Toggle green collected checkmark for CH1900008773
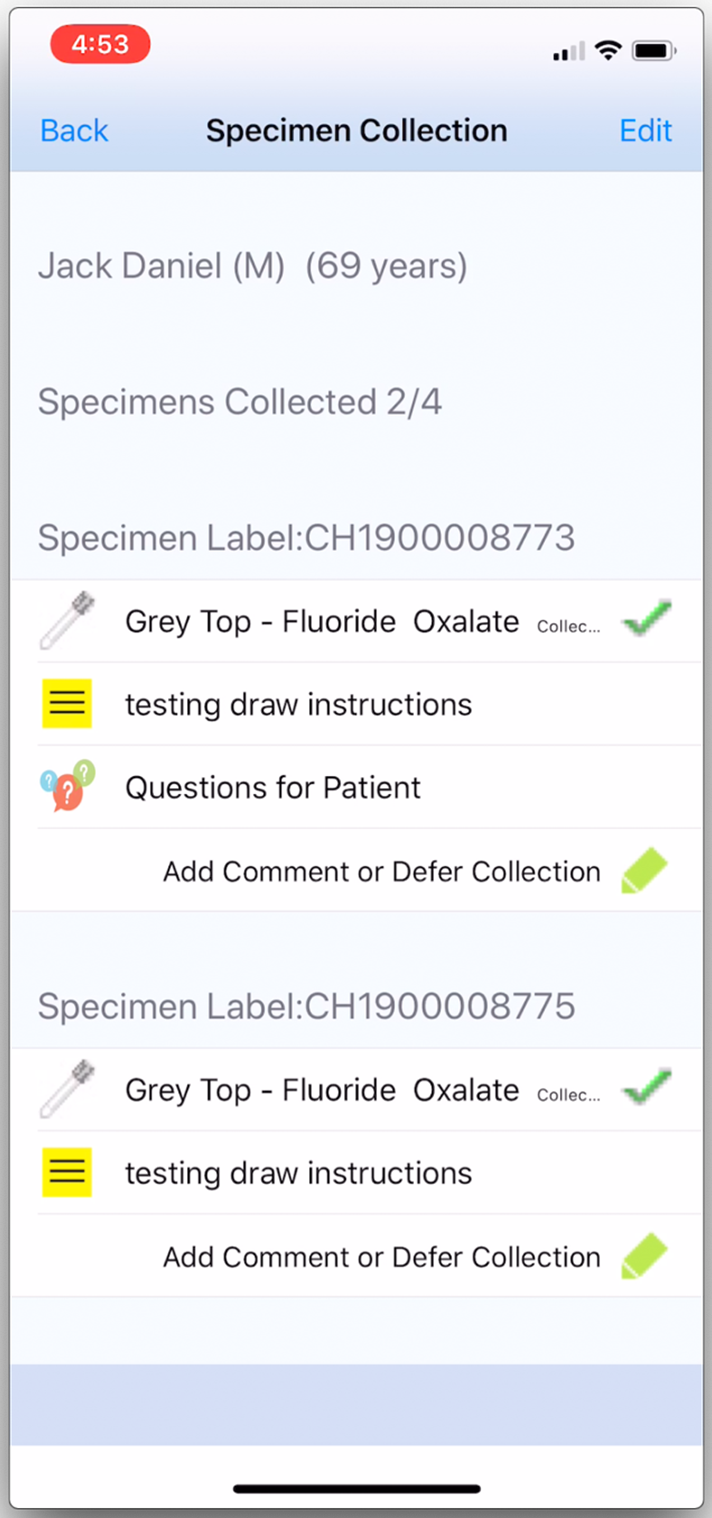Viewport: 712px width, 1518px height. 646,620
